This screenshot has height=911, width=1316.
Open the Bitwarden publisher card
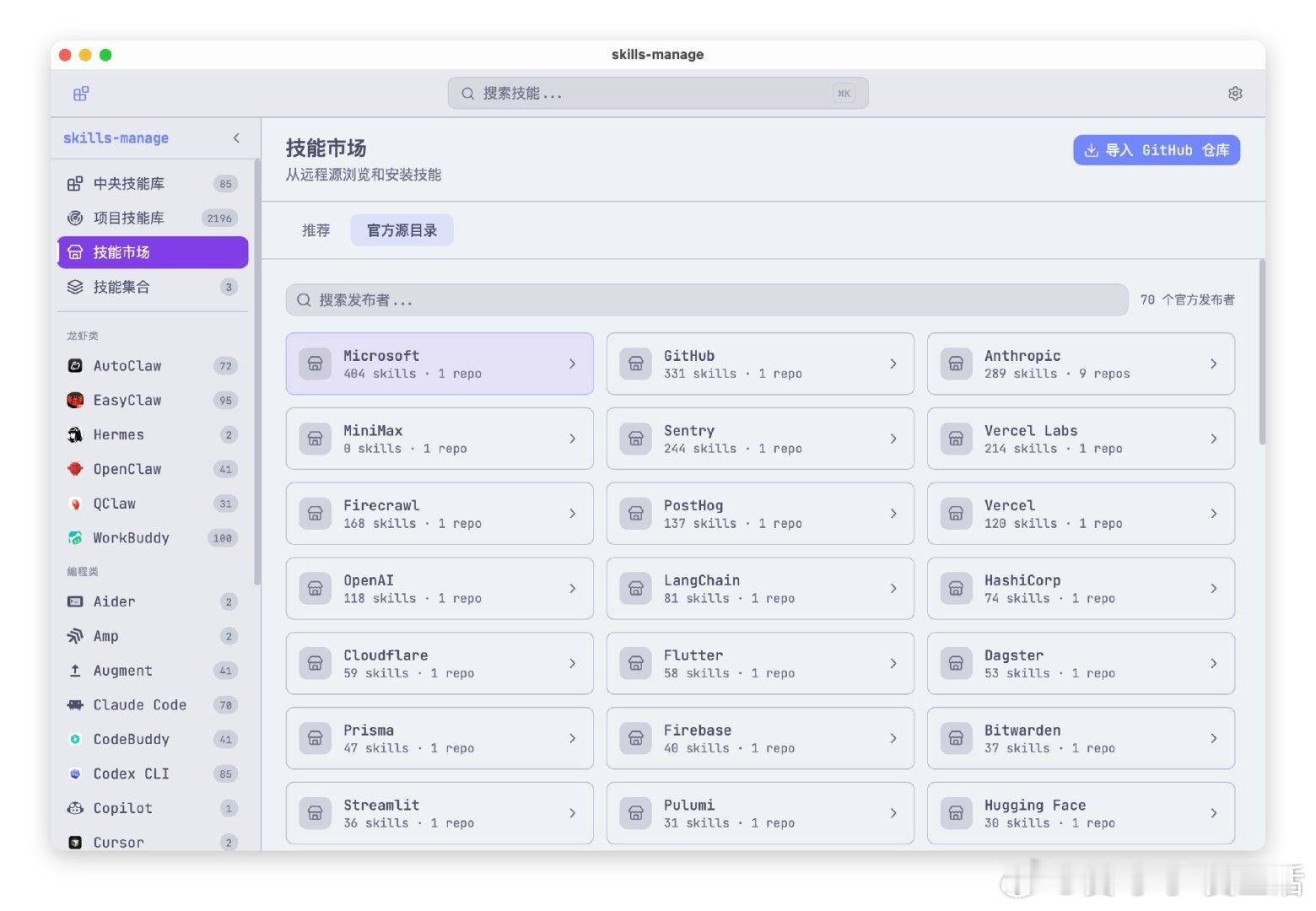[x=1081, y=738]
